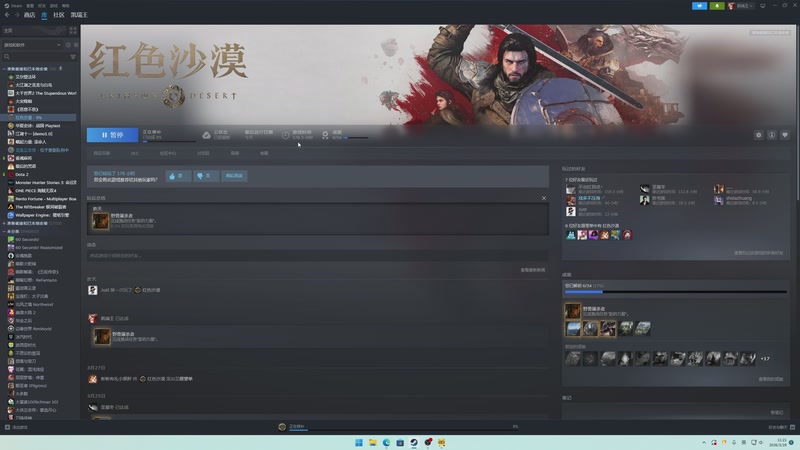The width and height of the screenshot is (800, 450).
Task: Pause the 红色沙漠 download with 暂停 button
Action: (x=112, y=135)
